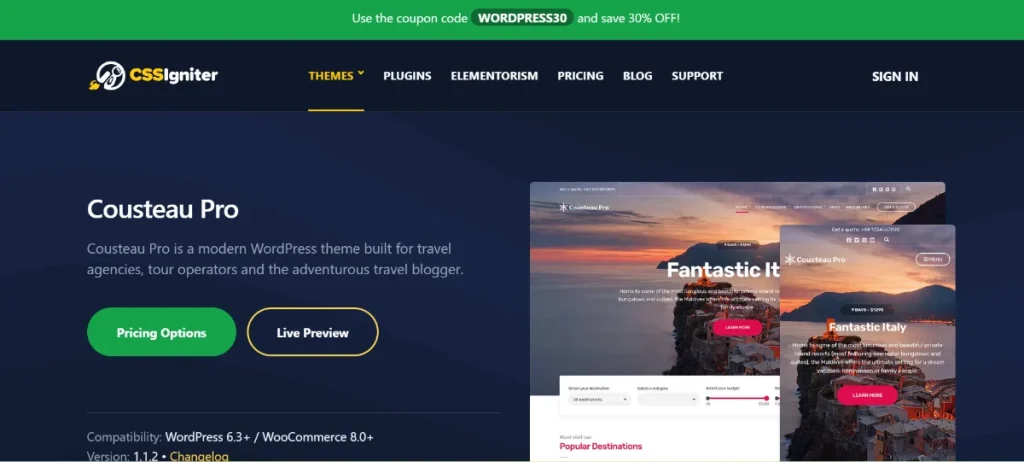Expand the Themes dropdown chevron
1024x462 pixels.
pos(360,73)
